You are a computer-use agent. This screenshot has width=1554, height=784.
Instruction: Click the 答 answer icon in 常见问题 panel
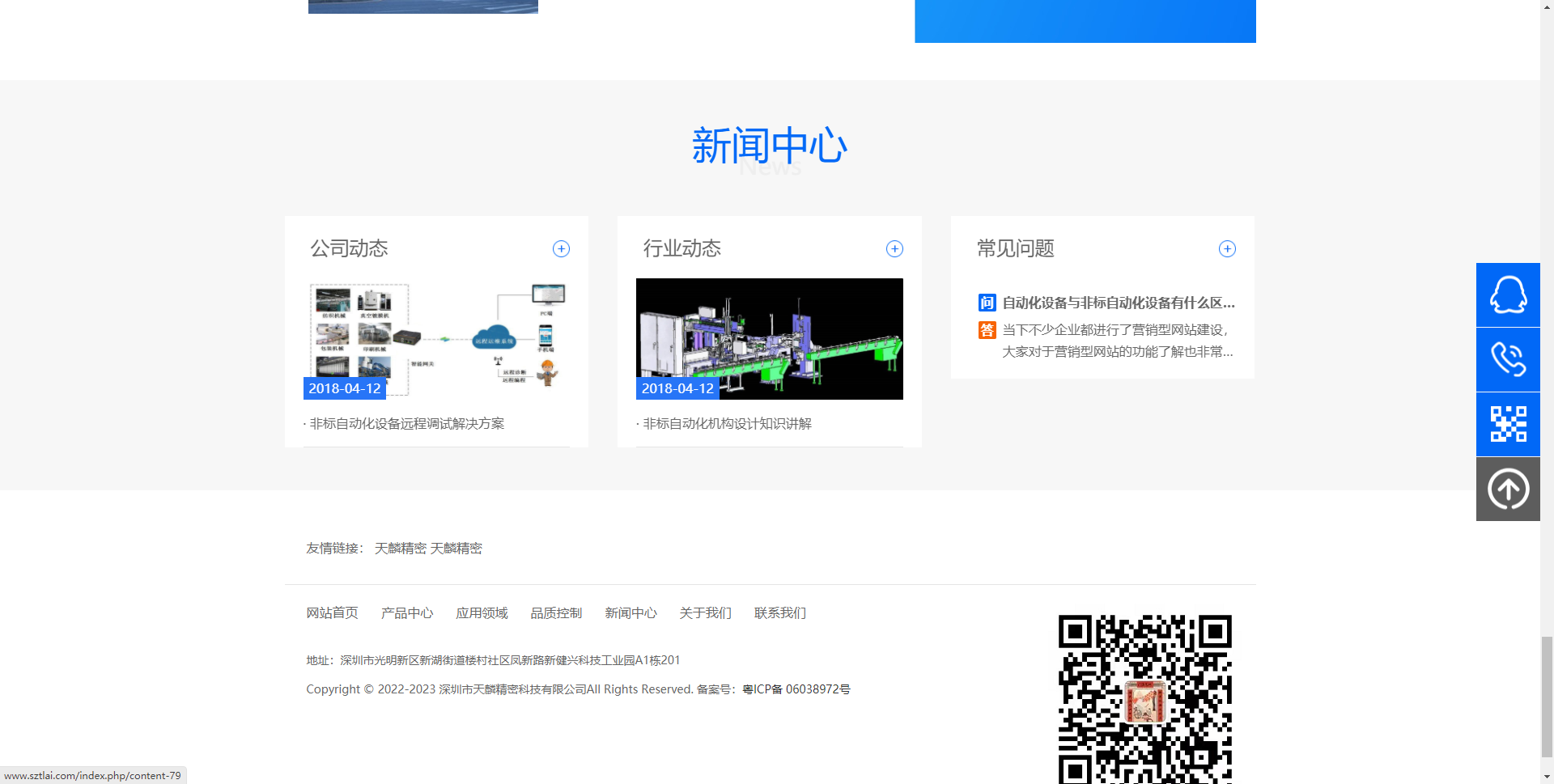point(986,330)
